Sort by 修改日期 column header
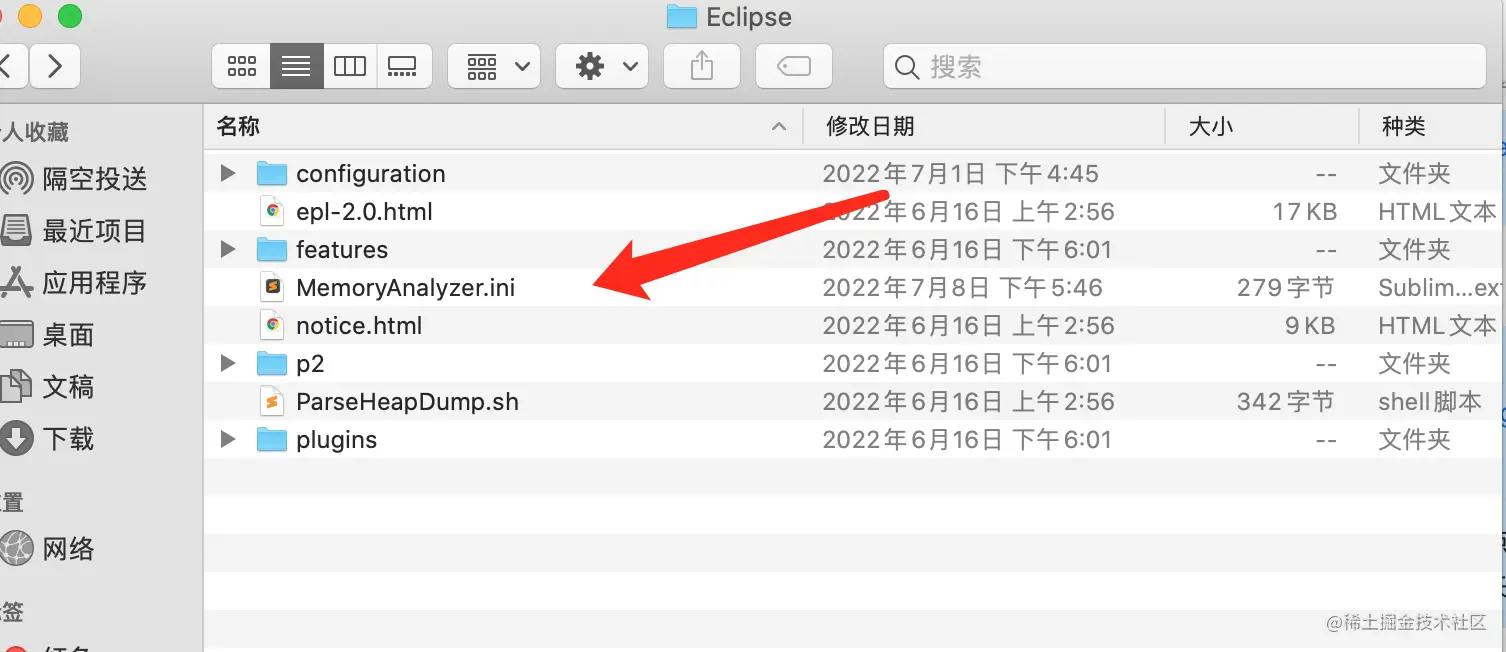 [x=985, y=126]
